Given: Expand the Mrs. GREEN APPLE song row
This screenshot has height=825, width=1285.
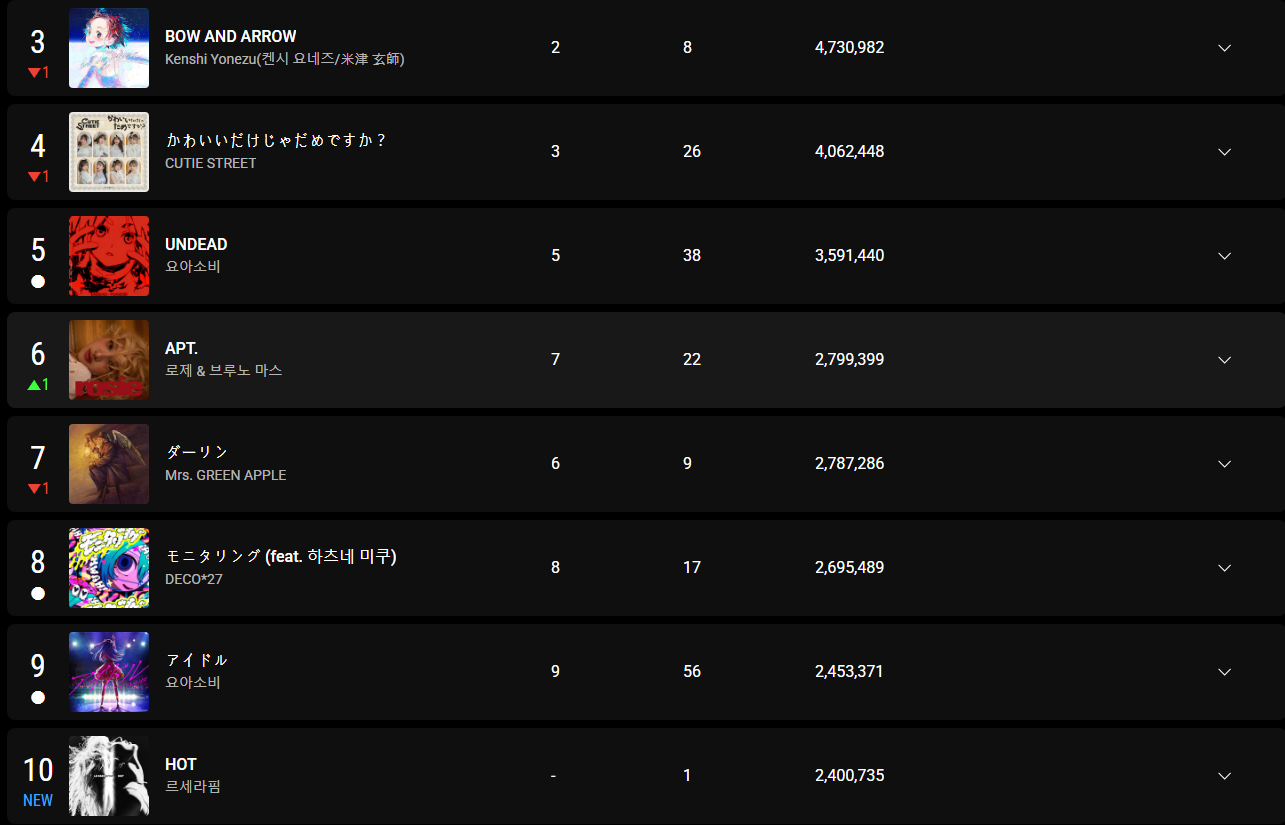Looking at the screenshot, I should [1224, 464].
